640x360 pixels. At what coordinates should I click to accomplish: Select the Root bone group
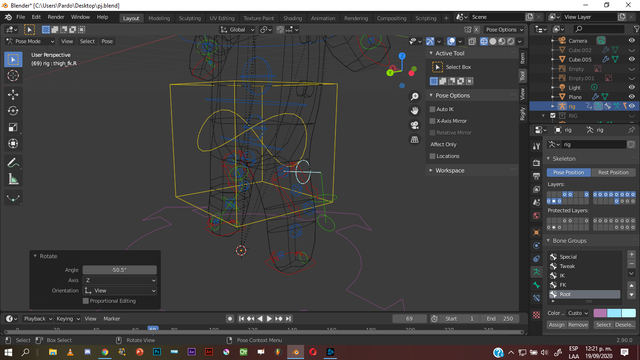point(584,294)
